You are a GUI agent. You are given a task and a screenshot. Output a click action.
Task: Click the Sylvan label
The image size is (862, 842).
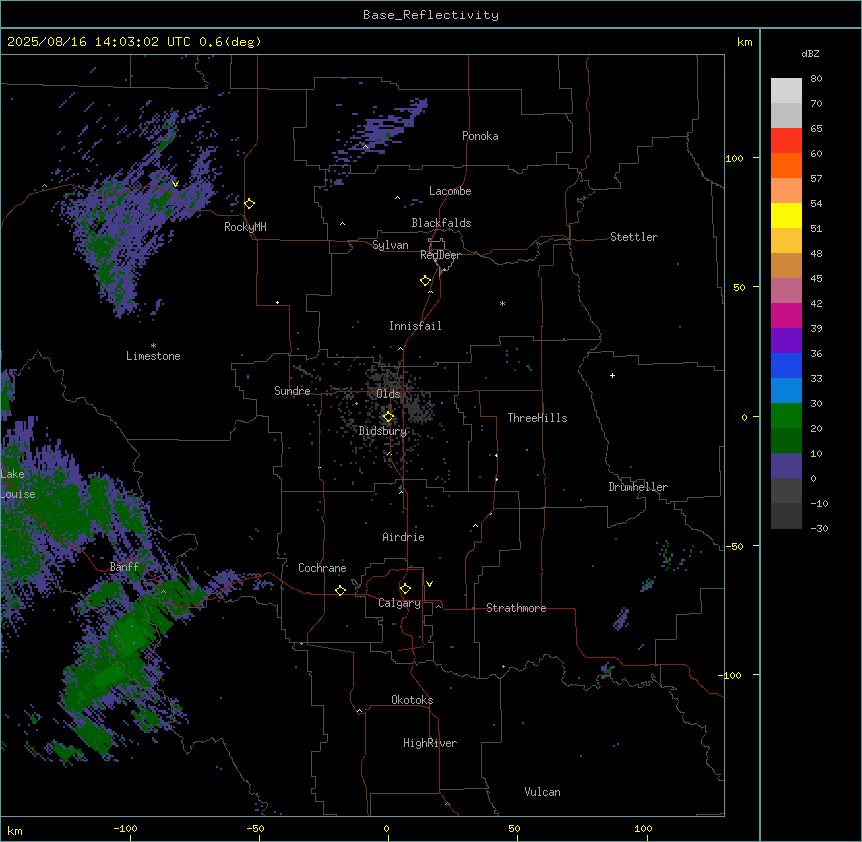(x=390, y=245)
